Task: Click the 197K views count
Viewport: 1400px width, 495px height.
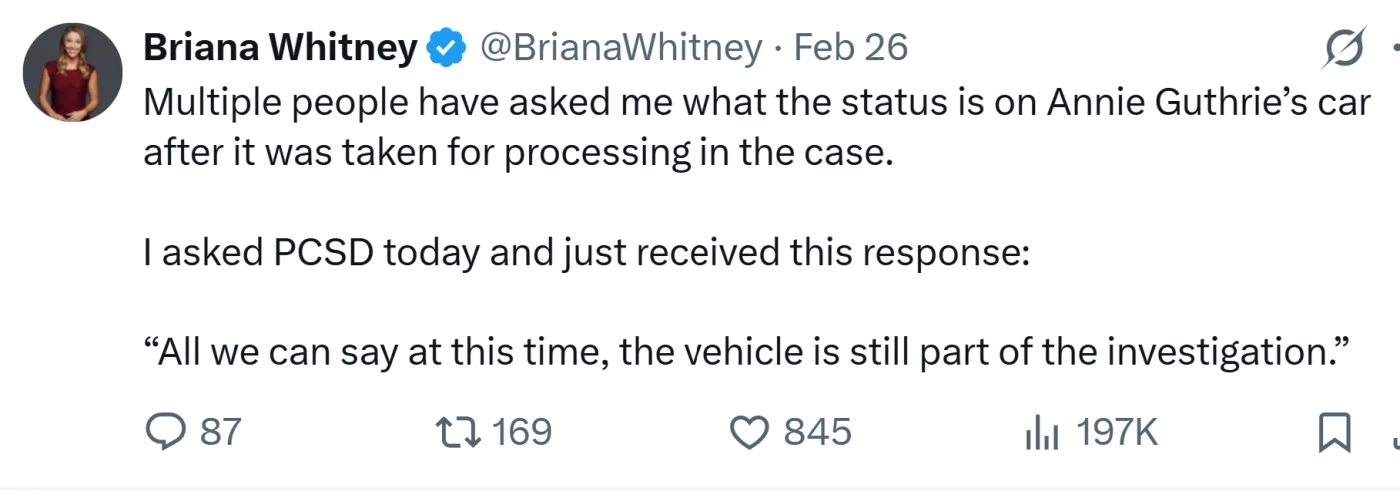Action: [1117, 432]
